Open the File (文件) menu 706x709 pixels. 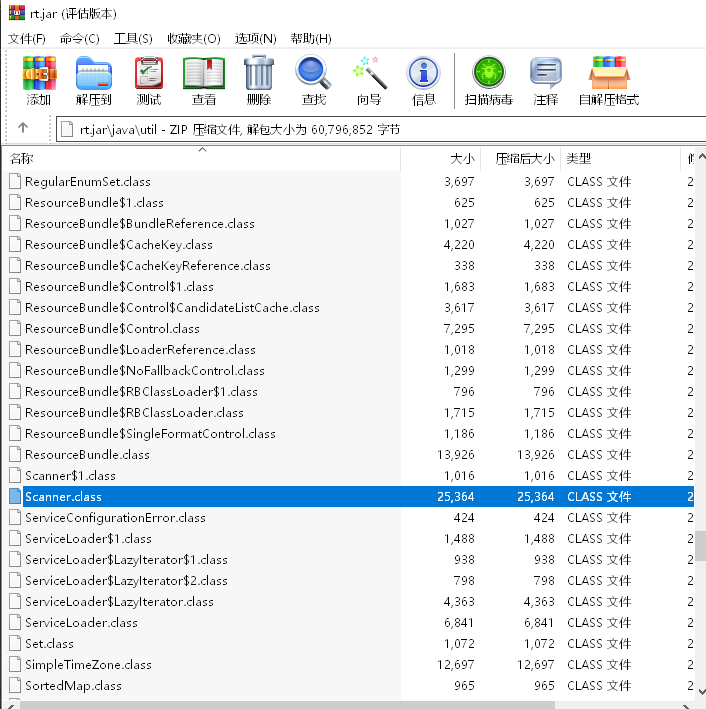[27, 39]
